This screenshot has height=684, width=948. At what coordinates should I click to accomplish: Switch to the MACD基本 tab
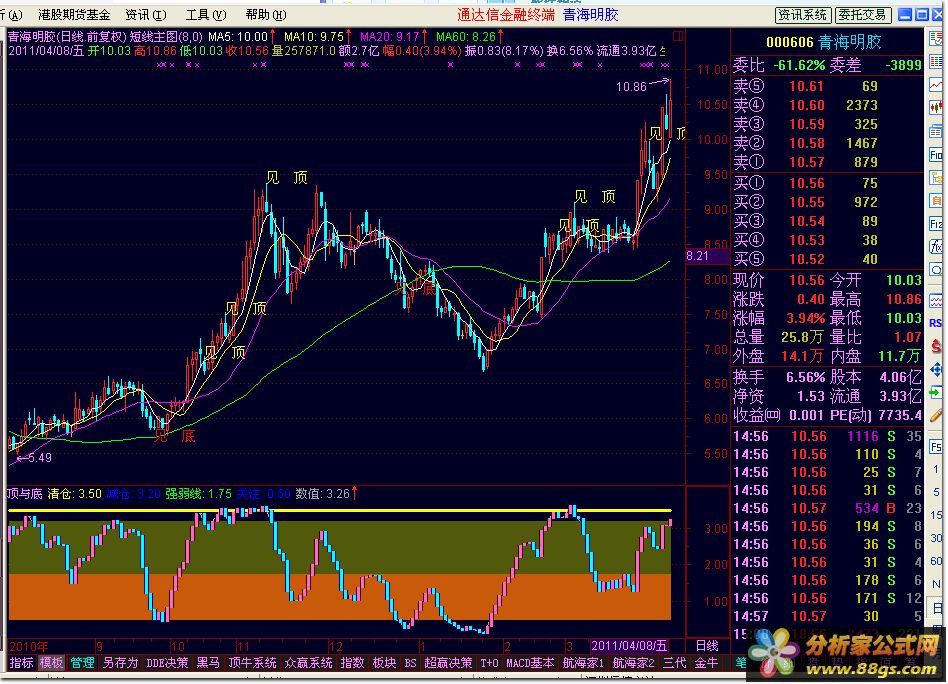click(x=530, y=663)
